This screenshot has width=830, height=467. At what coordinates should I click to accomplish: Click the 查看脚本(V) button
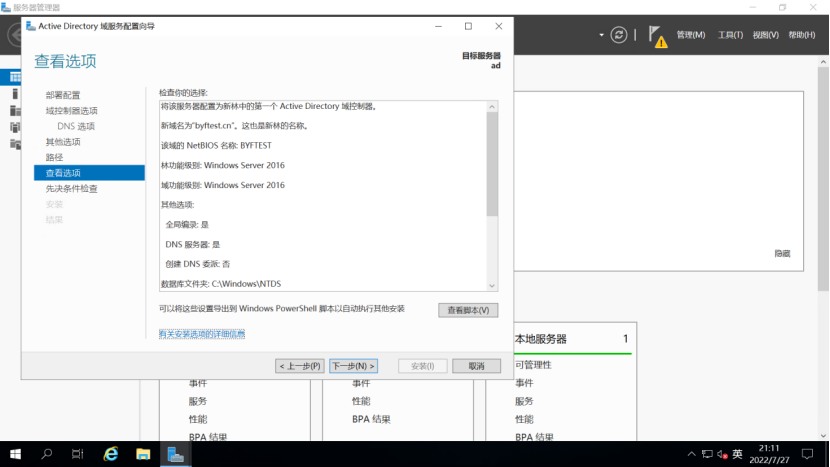[467, 310]
